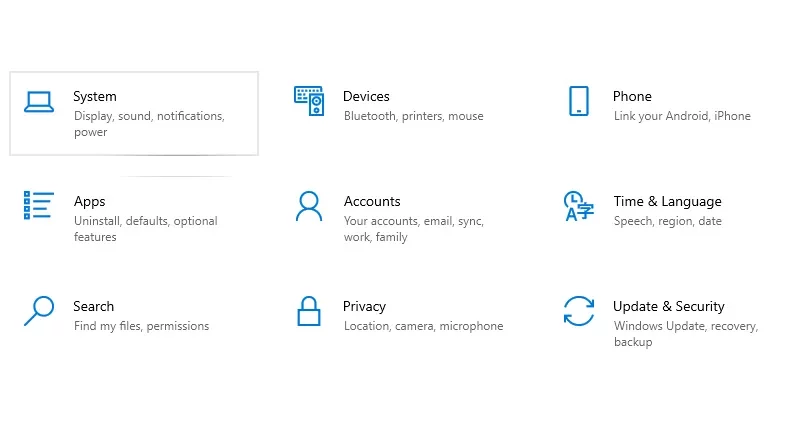Viewport: 800px width, 435px height.
Task: Click the Search magnifying glass icon
Action: pos(39,311)
